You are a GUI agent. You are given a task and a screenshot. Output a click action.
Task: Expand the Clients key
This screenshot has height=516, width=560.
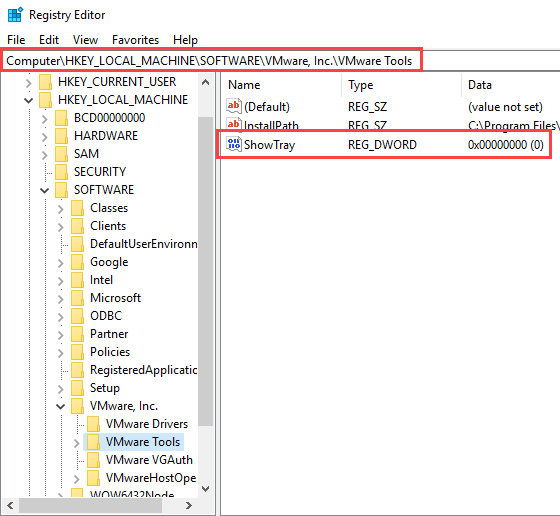pos(61,227)
